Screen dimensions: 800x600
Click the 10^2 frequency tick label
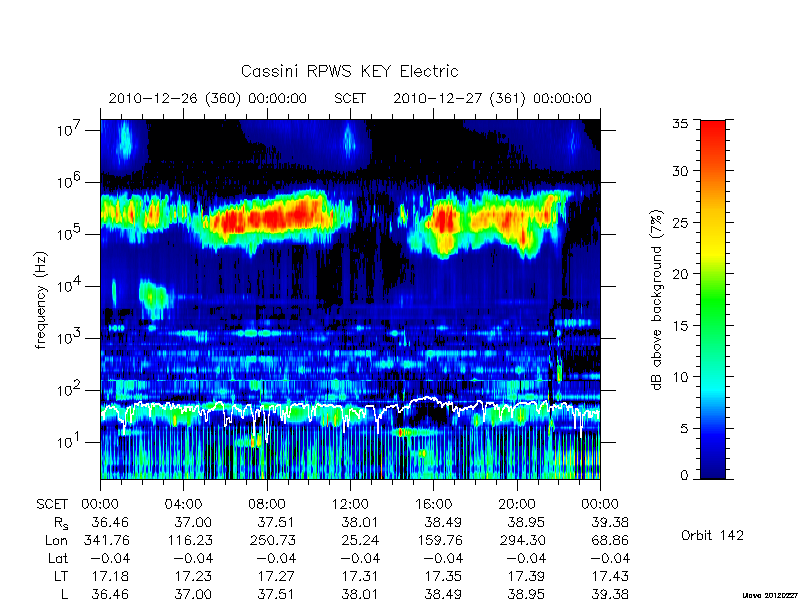click(70, 390)
